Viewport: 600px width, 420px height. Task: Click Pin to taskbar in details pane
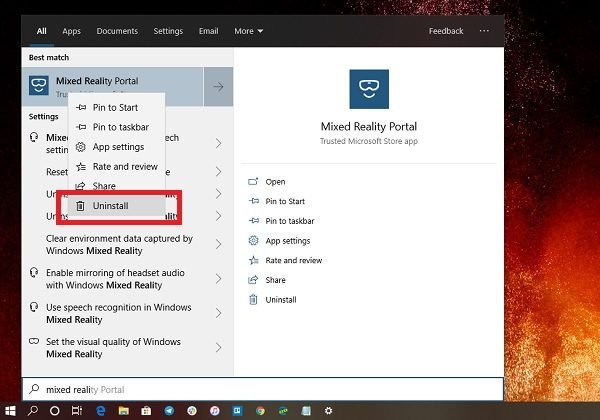point(290,221)
